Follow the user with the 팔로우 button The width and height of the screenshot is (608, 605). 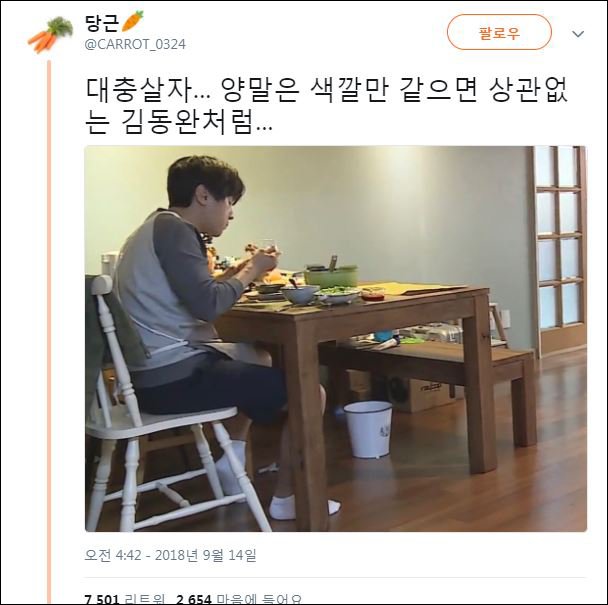pyautogui.click(x=499, y=32)
